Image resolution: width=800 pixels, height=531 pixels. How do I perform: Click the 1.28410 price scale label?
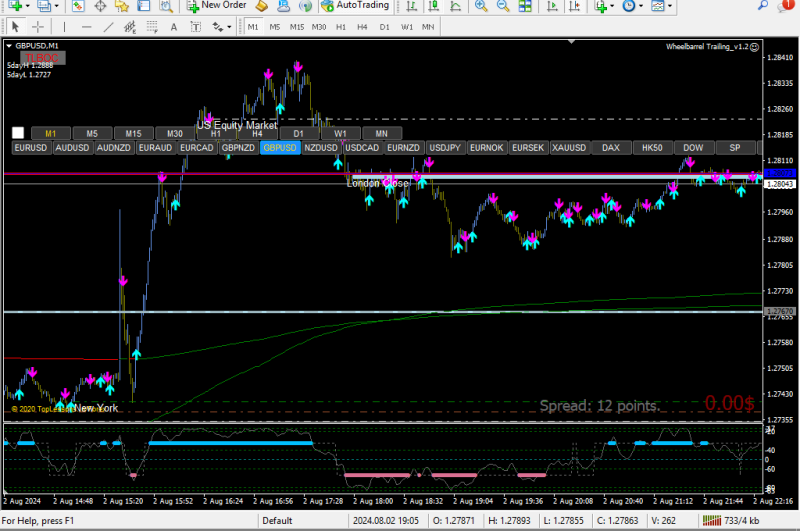tap(780, 58)
